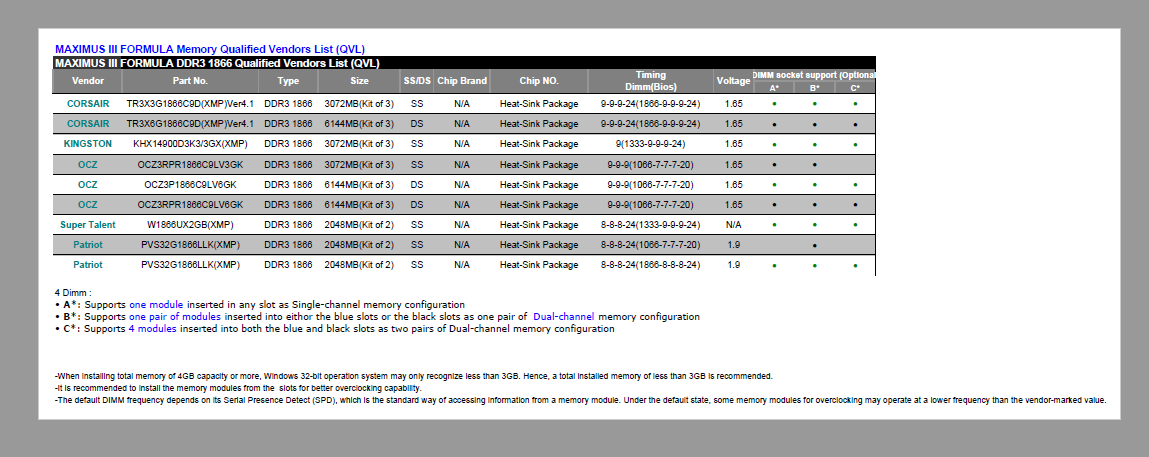This screenshot has height=457, width=1149.
Task: Click the 'A*: Supports' legend line label
Action: (x=95, y=305)
